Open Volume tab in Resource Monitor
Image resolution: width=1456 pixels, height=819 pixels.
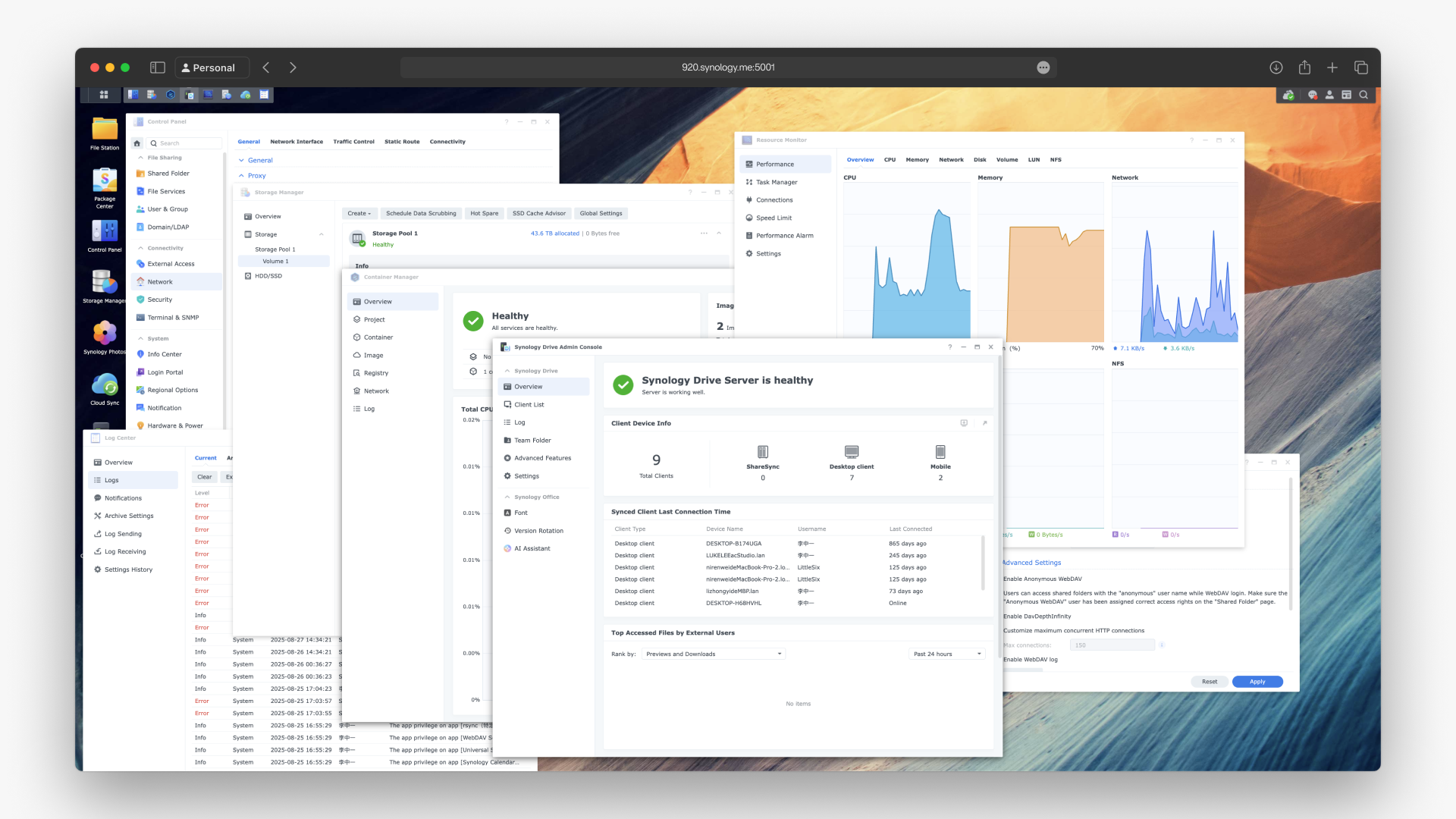[x=1007, y=160]
